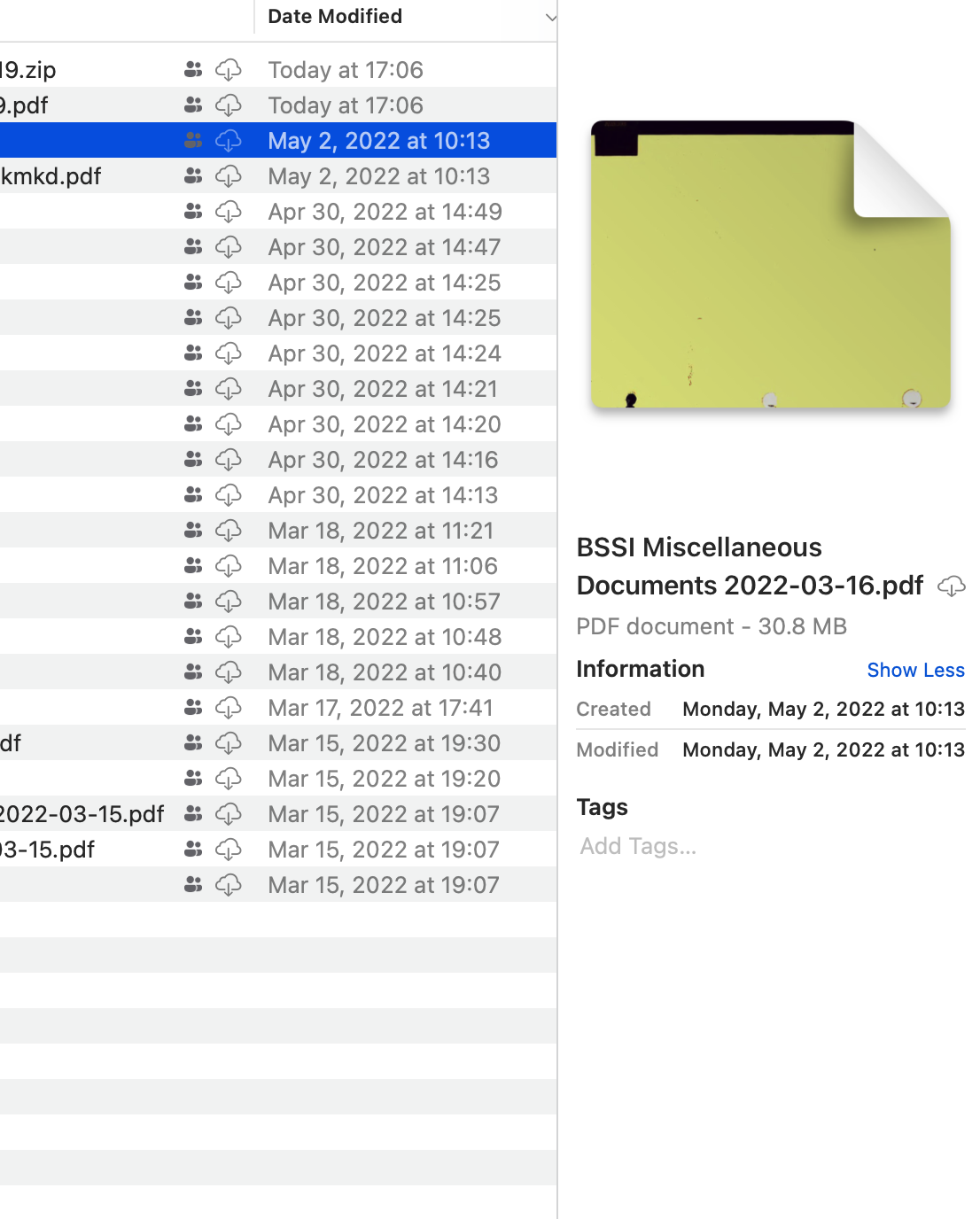Toggle sort order chevron in Date Modified column
The height and width of the screenshot is (1219, 980).
tap(550, 17)
